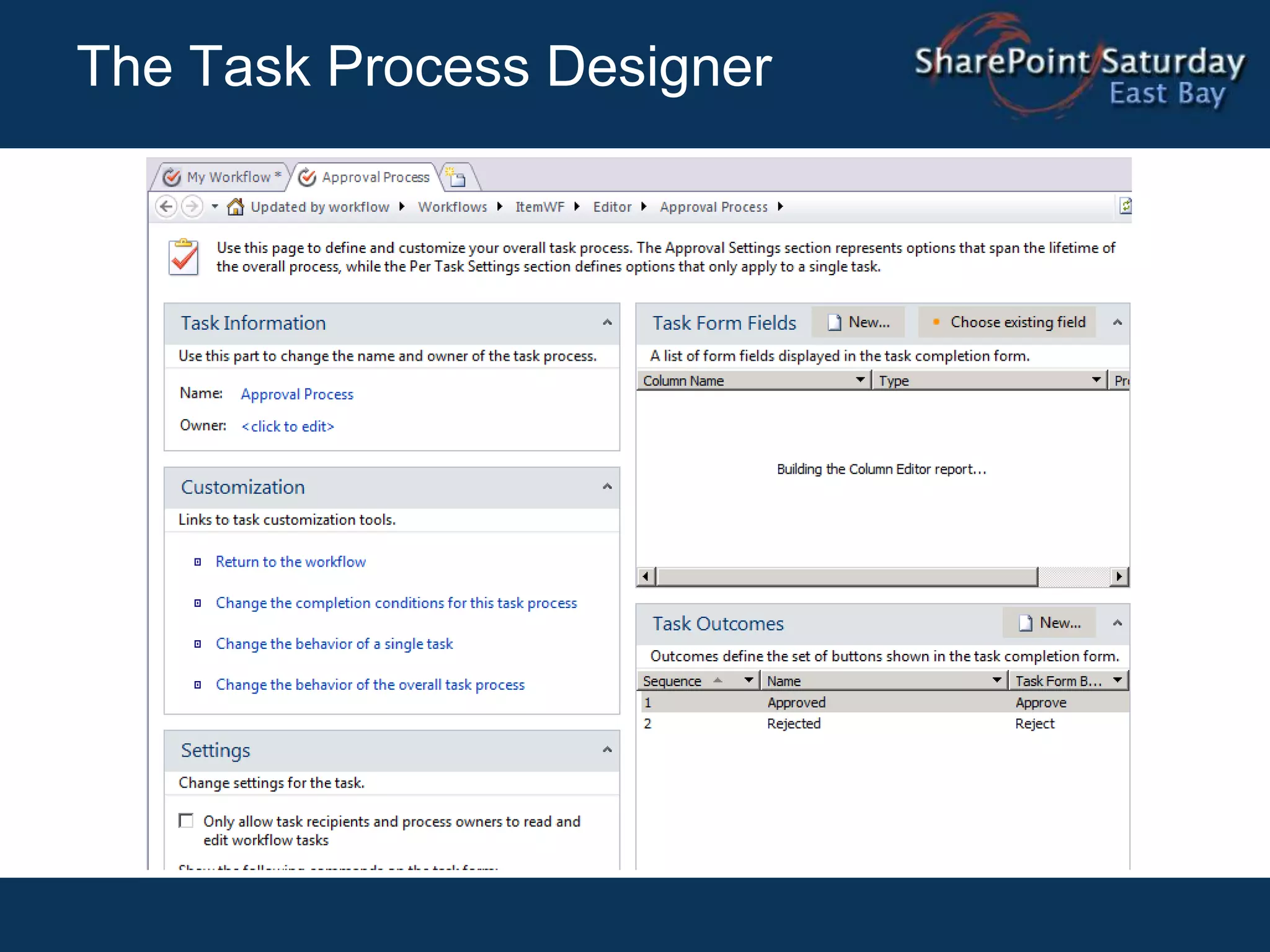Edit the Approval Process name link

[297, 394]
